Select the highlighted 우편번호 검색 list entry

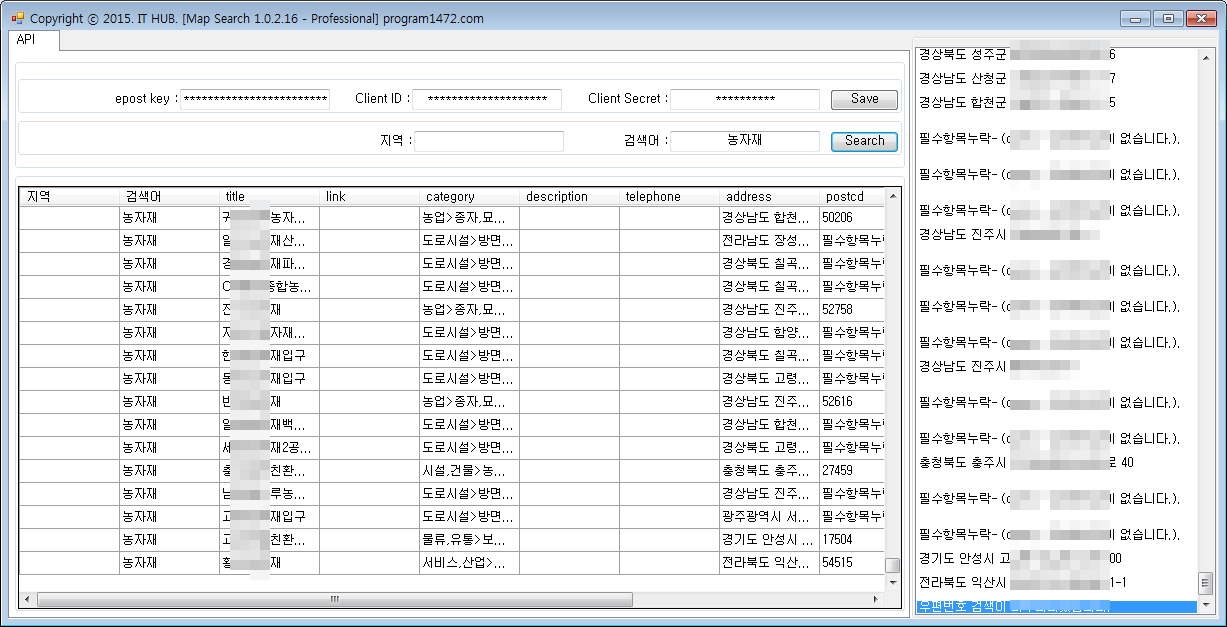pos(1055,606)
